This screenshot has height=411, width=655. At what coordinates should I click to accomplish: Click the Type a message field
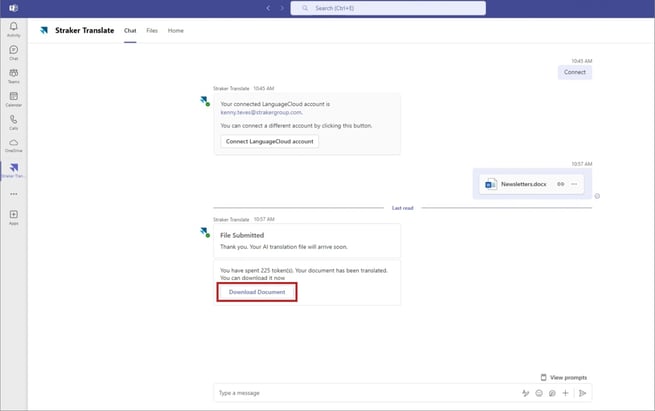click(x=368, y=393)
